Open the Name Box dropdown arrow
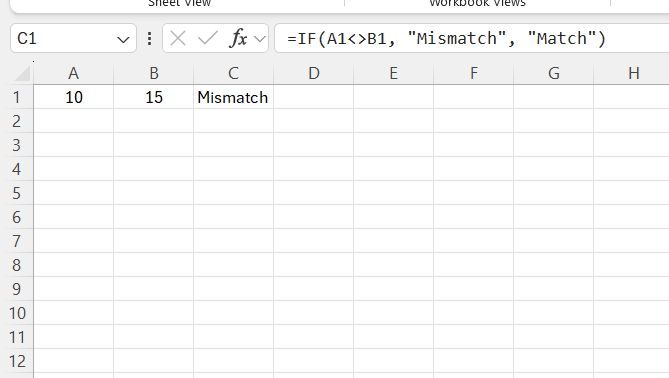The image size is (669, 378). [x=123, y=40]
